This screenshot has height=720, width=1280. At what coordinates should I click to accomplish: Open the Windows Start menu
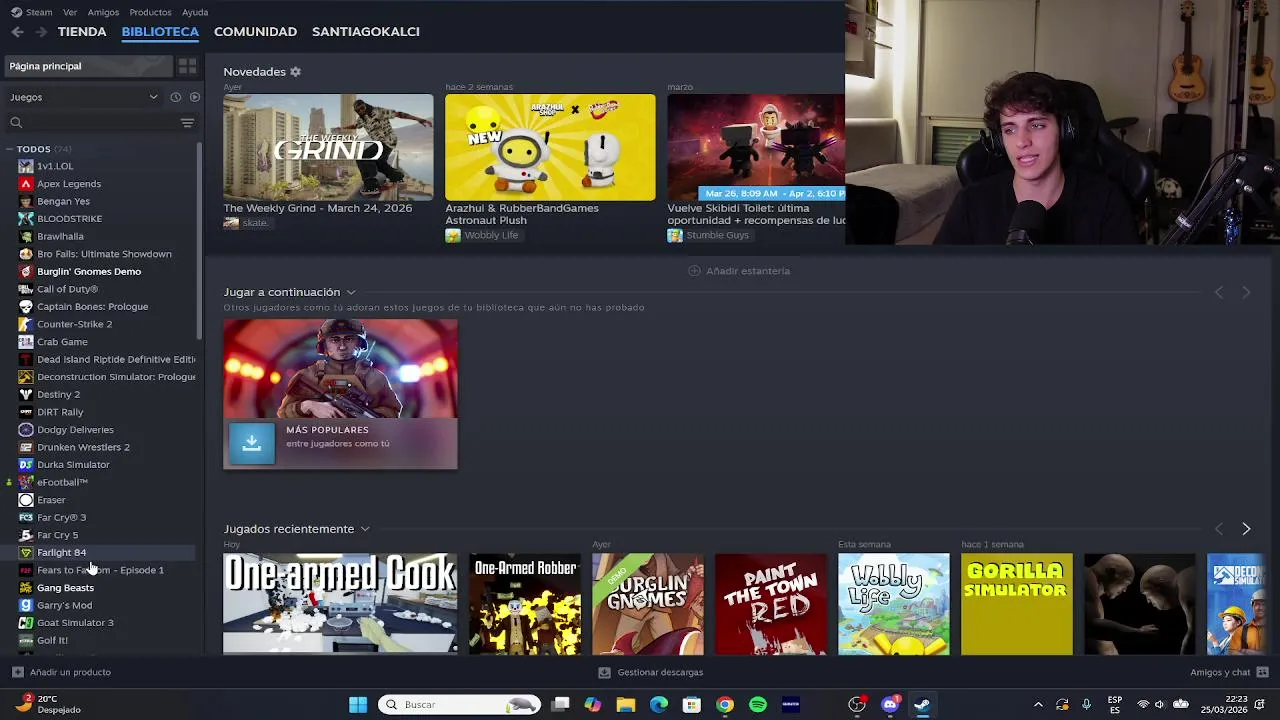tap(357, 705)
